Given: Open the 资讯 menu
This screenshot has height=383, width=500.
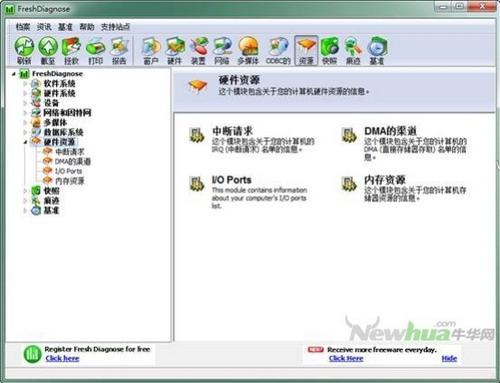Looking at the screenshot, I should tap(44, 27).
